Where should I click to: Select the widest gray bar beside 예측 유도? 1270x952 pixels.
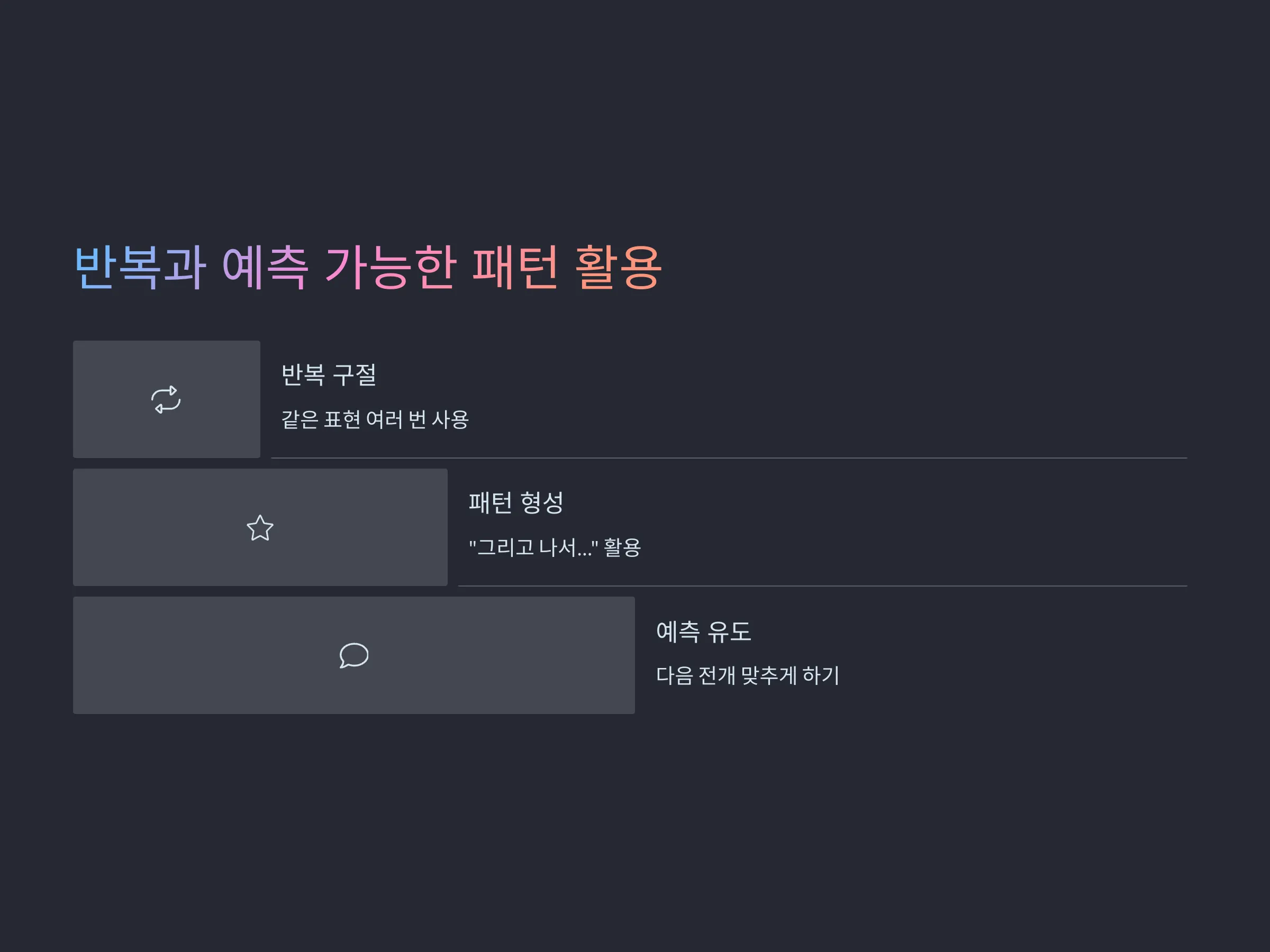[x=353, y=655]
